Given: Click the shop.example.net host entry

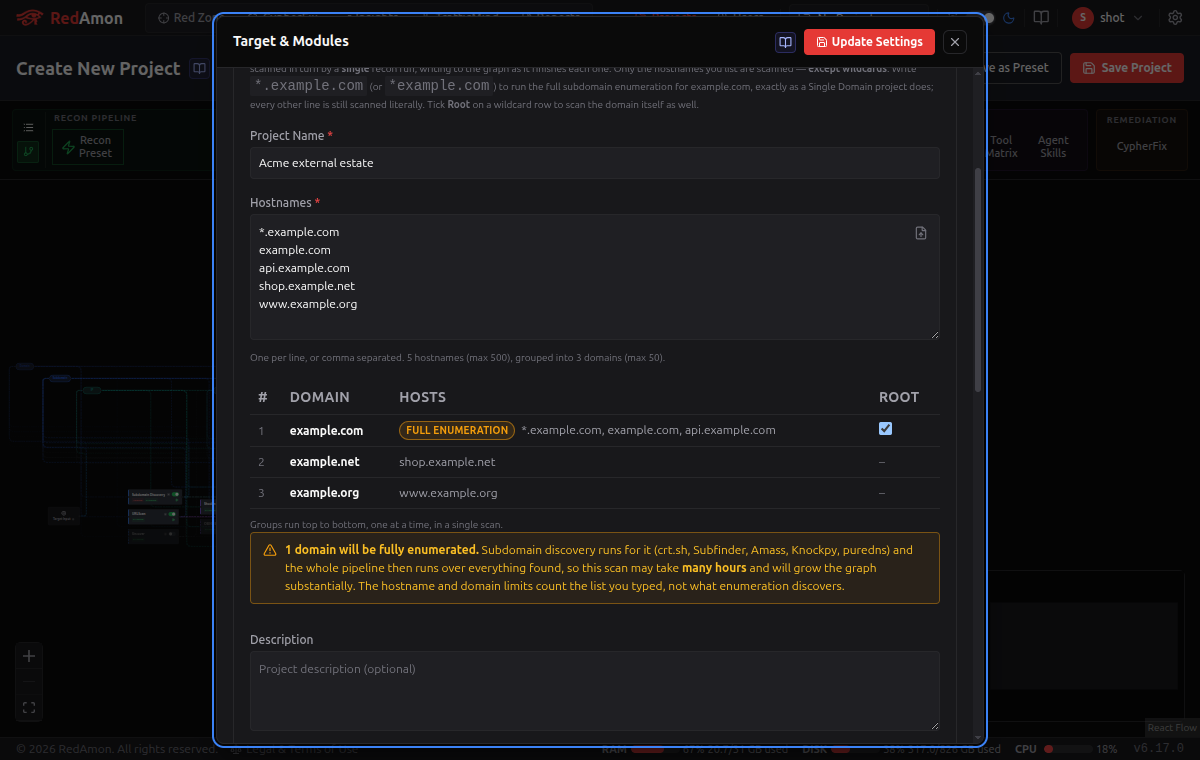Looking at the screenshot, I should pyautogui.click(x=447, y=462).
